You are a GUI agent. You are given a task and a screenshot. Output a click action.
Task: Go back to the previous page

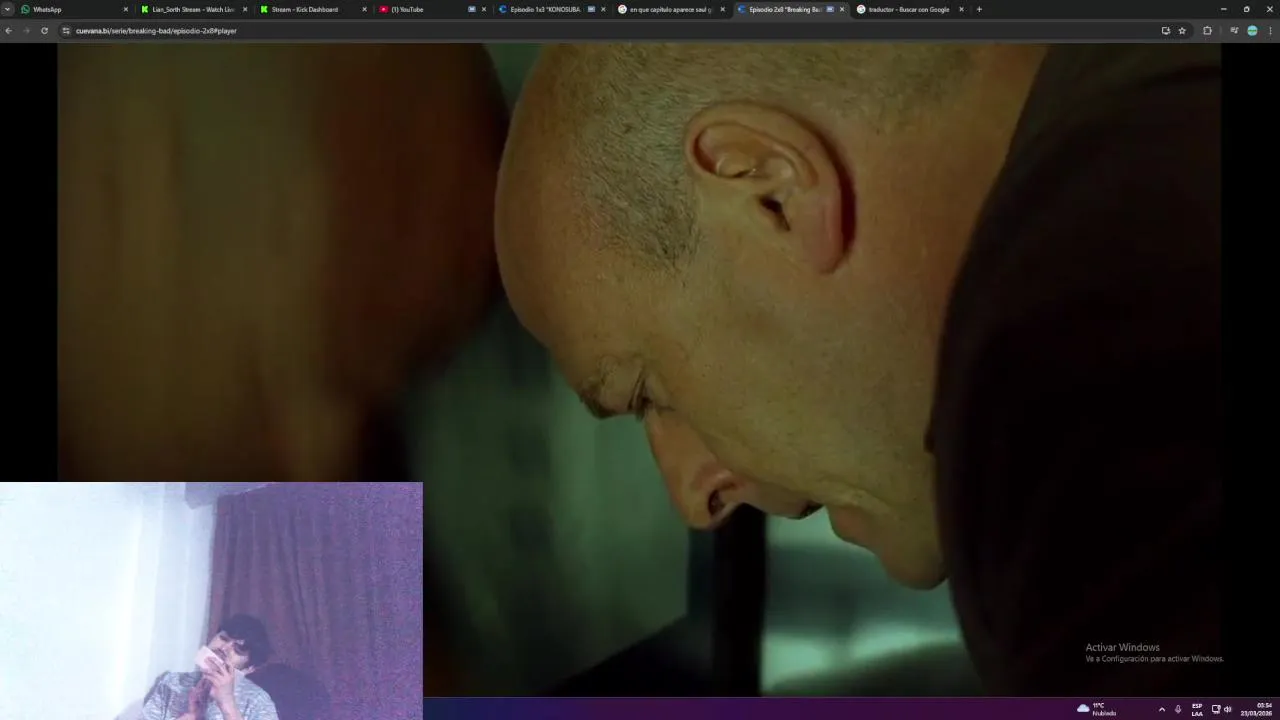coord(9,31)
